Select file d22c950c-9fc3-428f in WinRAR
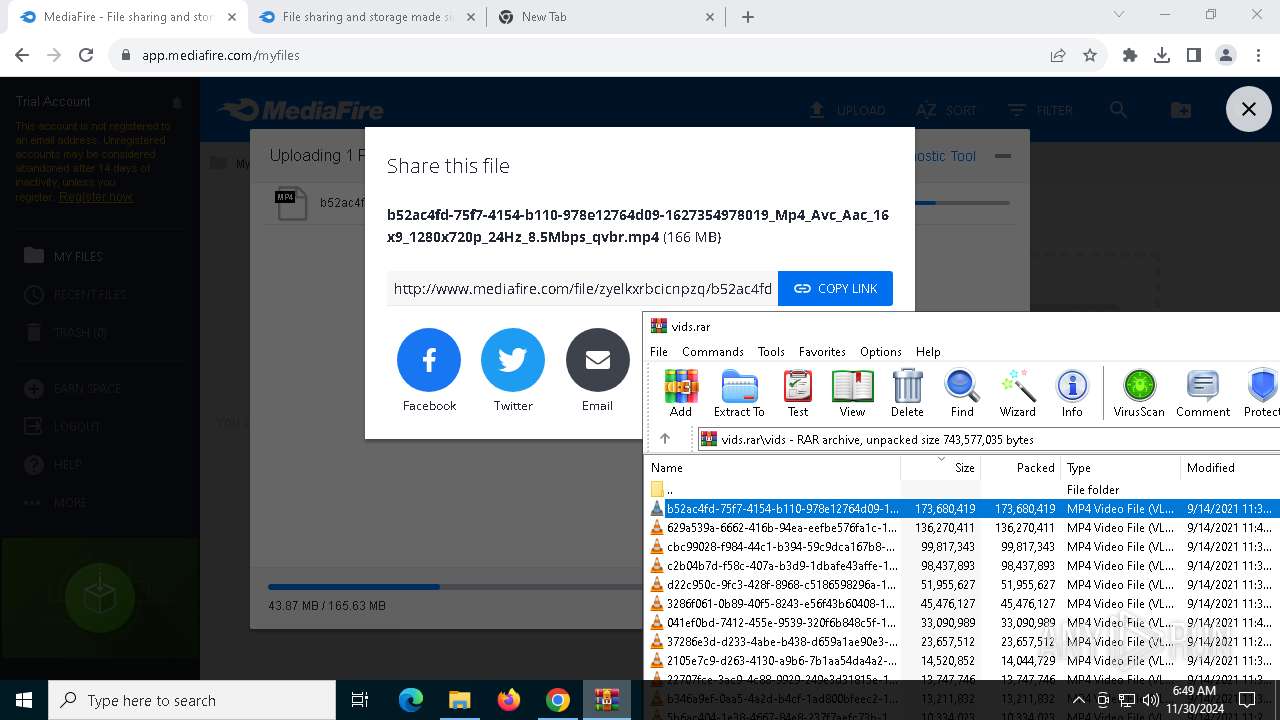Image resolution: width=1280 pixels, height=720 pixels. (962, 585)
